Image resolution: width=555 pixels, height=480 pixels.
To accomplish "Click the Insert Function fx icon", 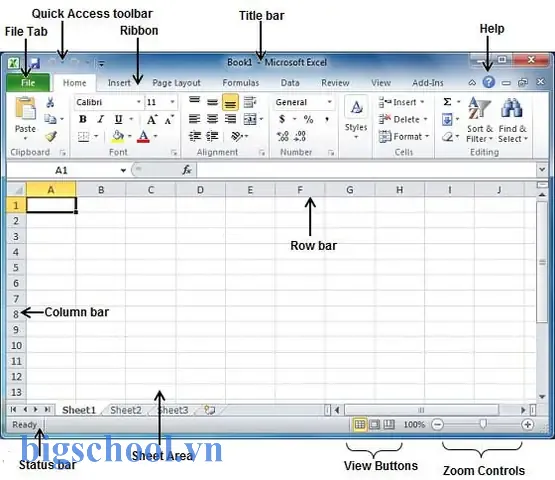I will pos(187,170).
